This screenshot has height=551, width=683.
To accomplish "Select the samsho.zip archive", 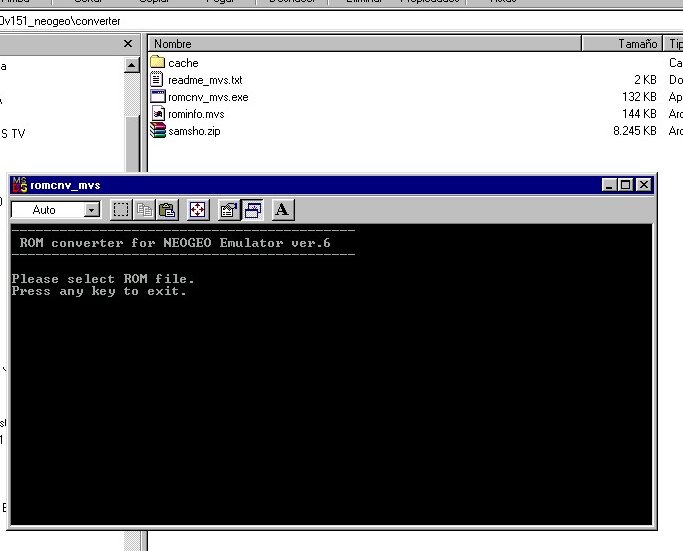I will point(193,131).
